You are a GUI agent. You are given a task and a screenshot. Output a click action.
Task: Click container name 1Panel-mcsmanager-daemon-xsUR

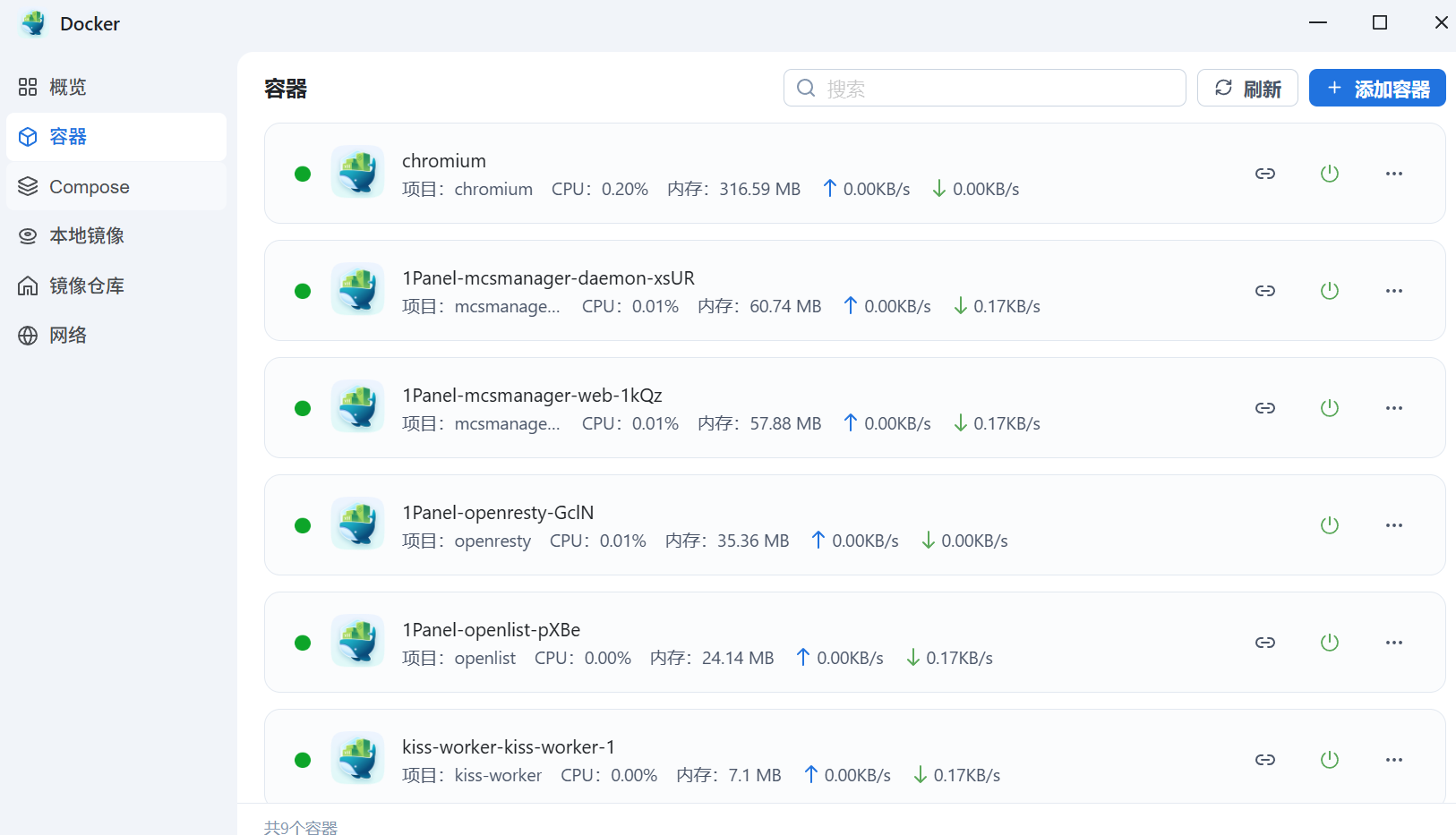click(x=548, y=278)
